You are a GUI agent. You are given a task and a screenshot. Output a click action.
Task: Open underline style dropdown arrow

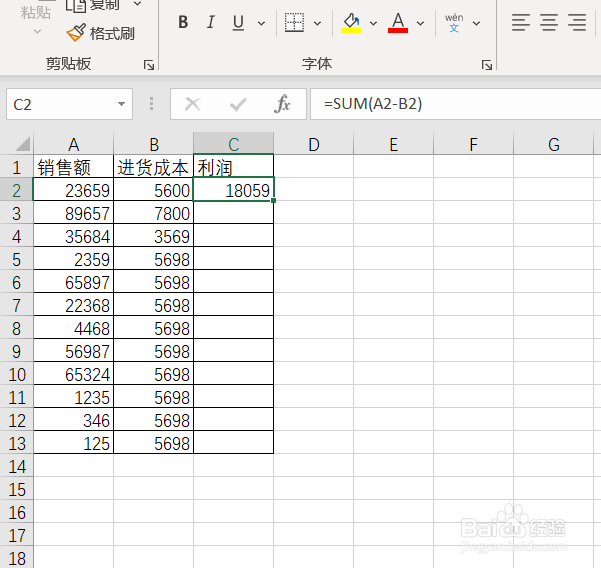[261, 23]
